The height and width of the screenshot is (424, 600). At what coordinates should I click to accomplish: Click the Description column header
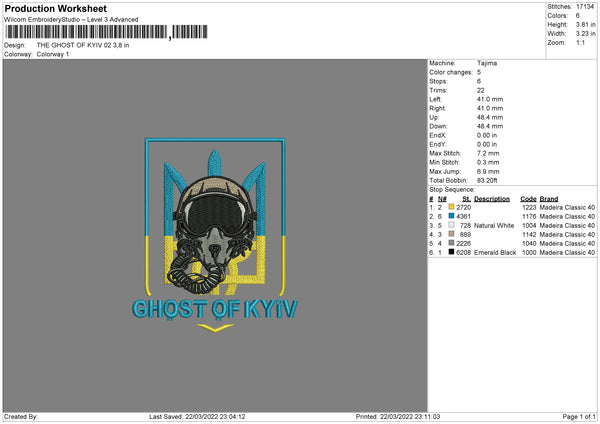tap(492, 199)
